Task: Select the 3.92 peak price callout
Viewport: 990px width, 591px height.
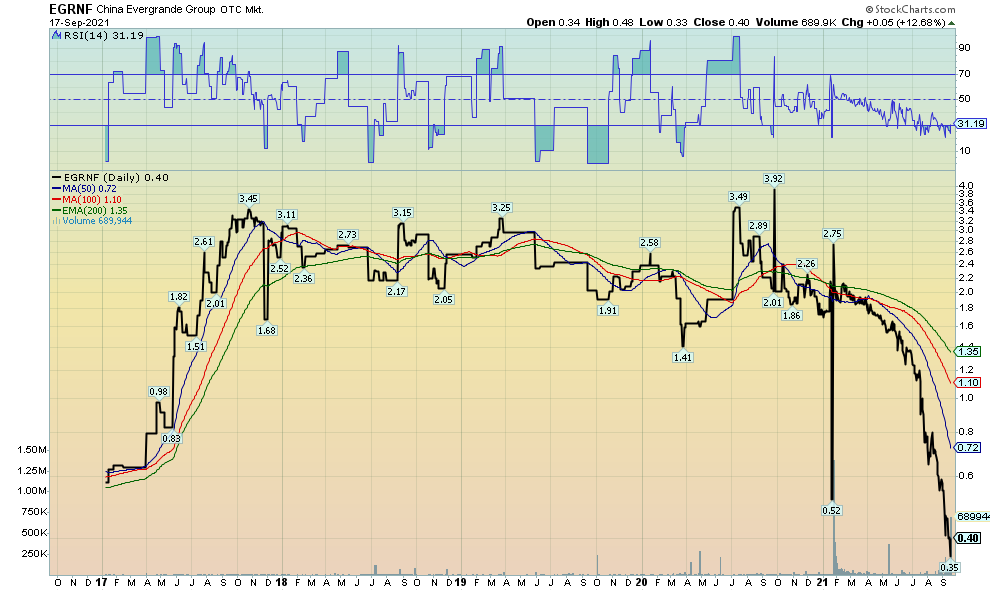Action: pos(773,178)
